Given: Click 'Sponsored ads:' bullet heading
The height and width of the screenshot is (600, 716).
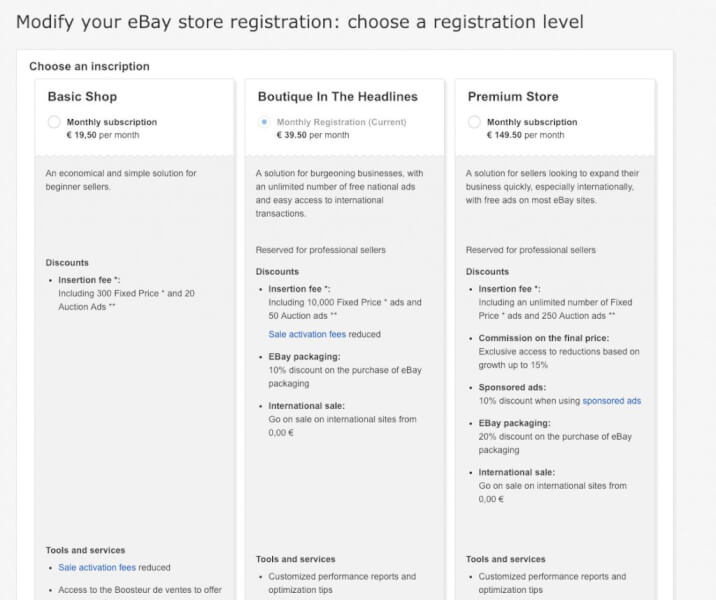Looking at the screenshot, I should click(512, 388).
